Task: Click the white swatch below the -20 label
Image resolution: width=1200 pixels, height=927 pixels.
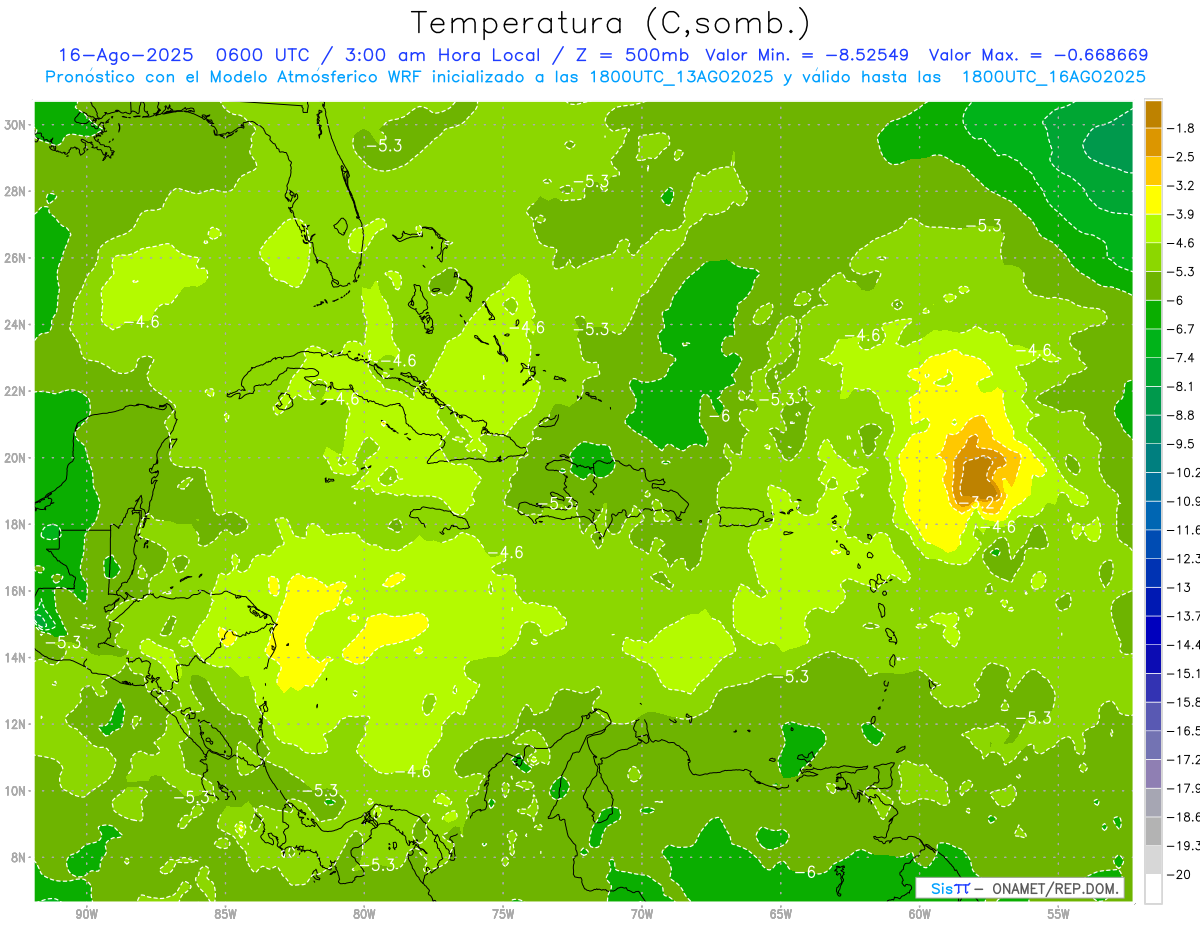Action: [1153, 889]
